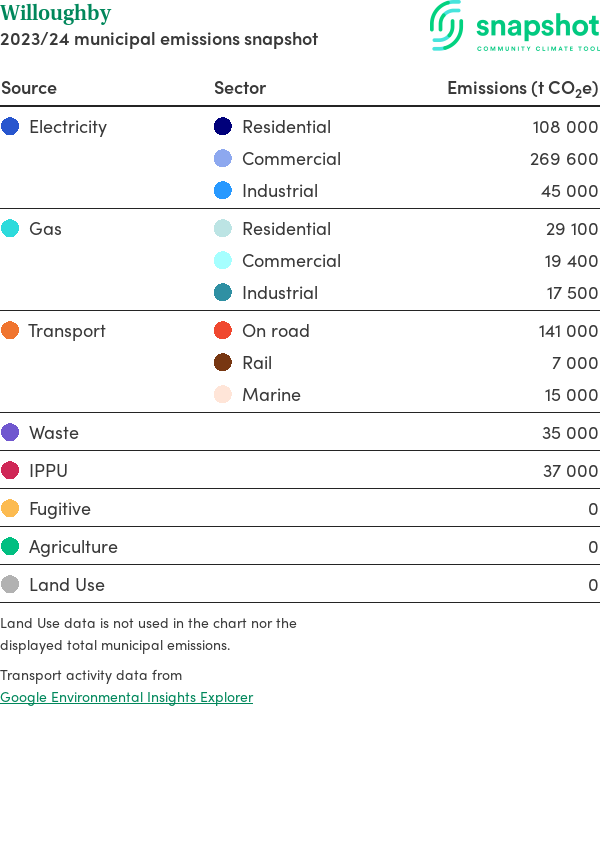Select the Electricity Commercial sector label

tap(291, 159)
